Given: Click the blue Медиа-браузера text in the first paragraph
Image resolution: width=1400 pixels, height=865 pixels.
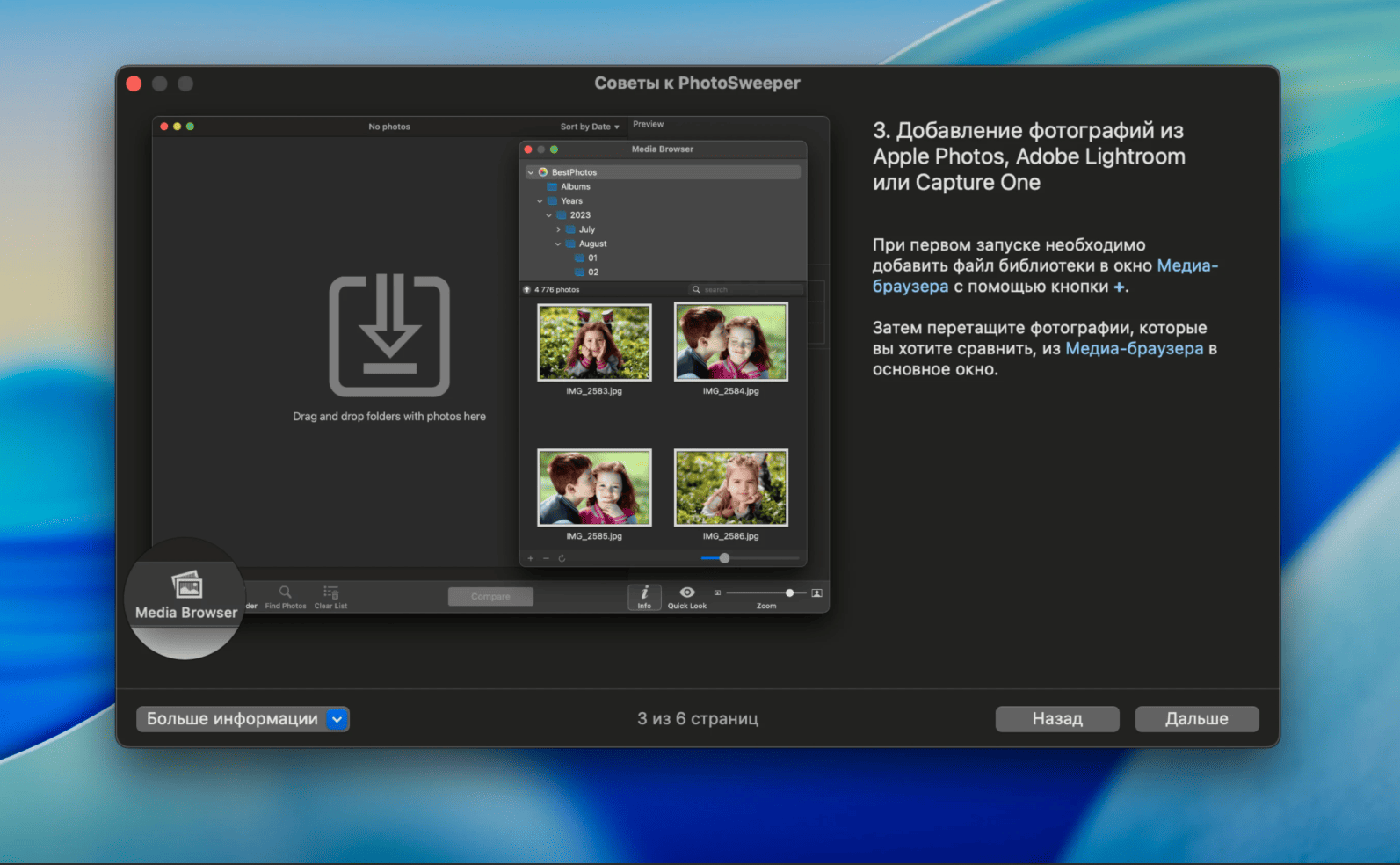Looking at the screenshot, I should coord(1045,276).
